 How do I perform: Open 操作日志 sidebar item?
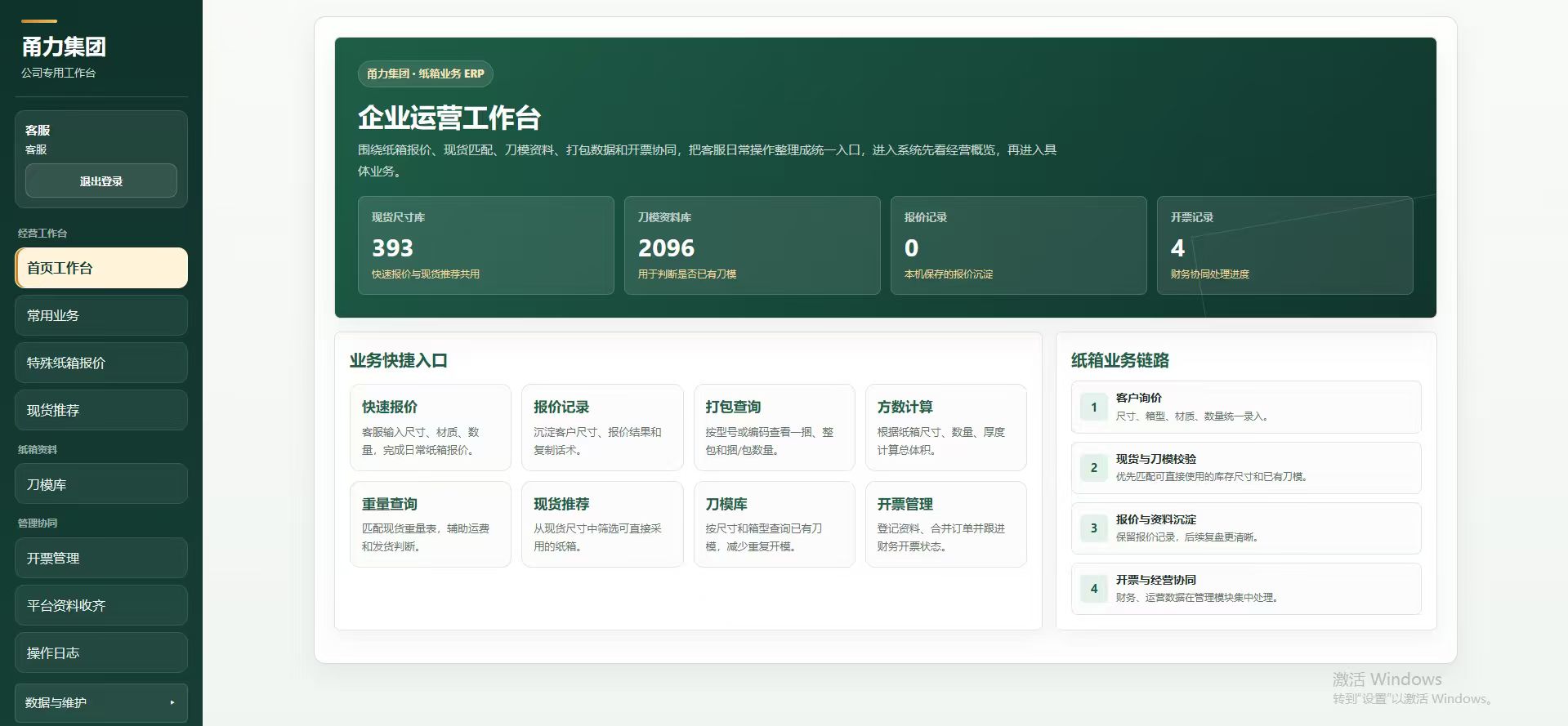click(x=101, y=653)
